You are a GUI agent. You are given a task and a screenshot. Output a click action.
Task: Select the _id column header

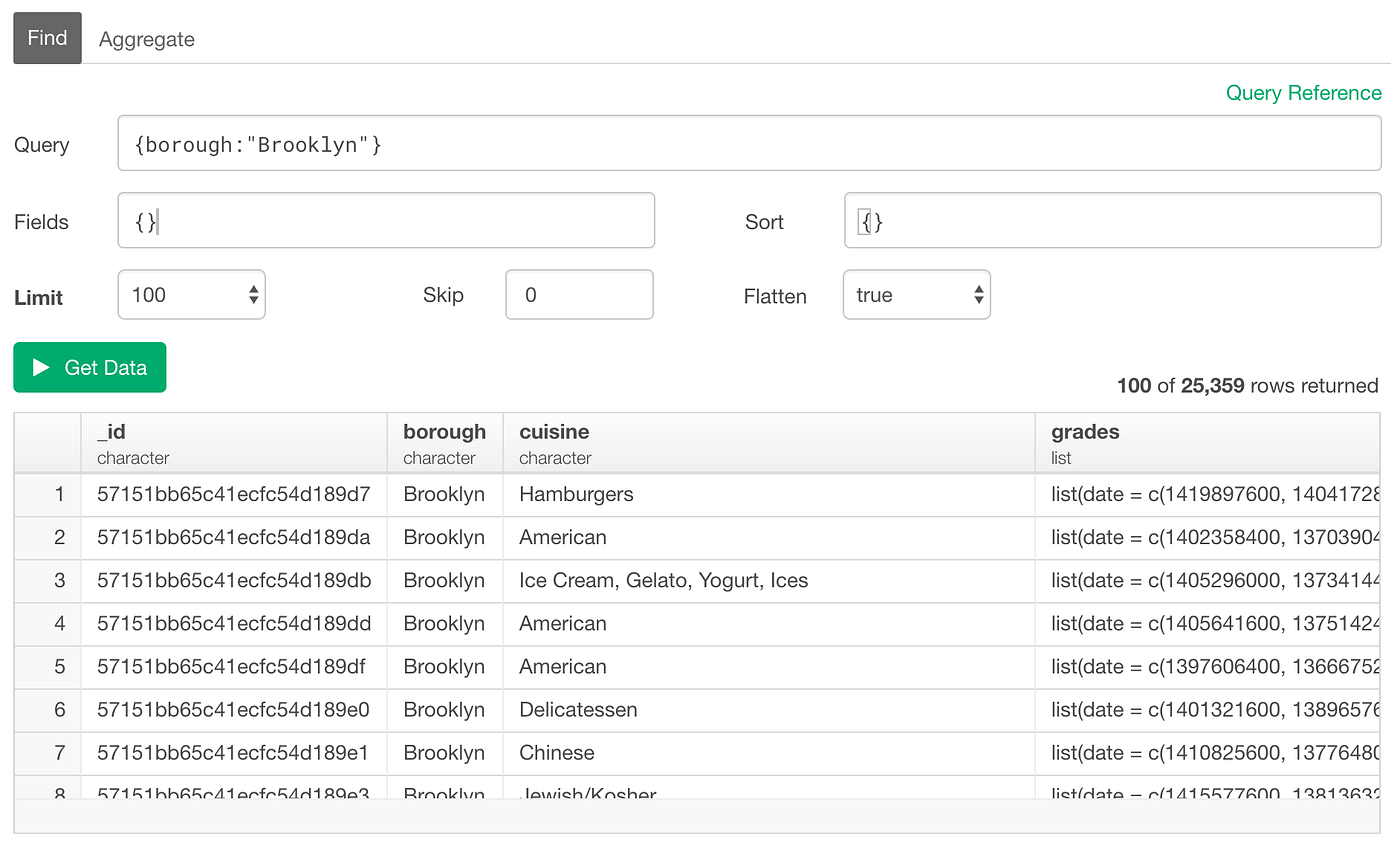pyautogui.click(x=111, y=432)
